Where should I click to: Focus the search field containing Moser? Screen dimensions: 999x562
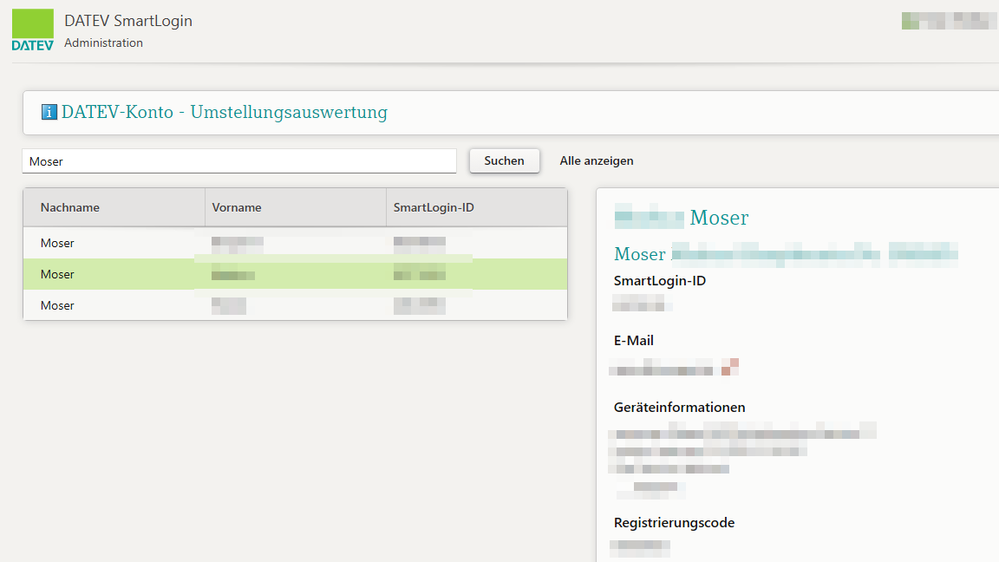tap(240, 161)
